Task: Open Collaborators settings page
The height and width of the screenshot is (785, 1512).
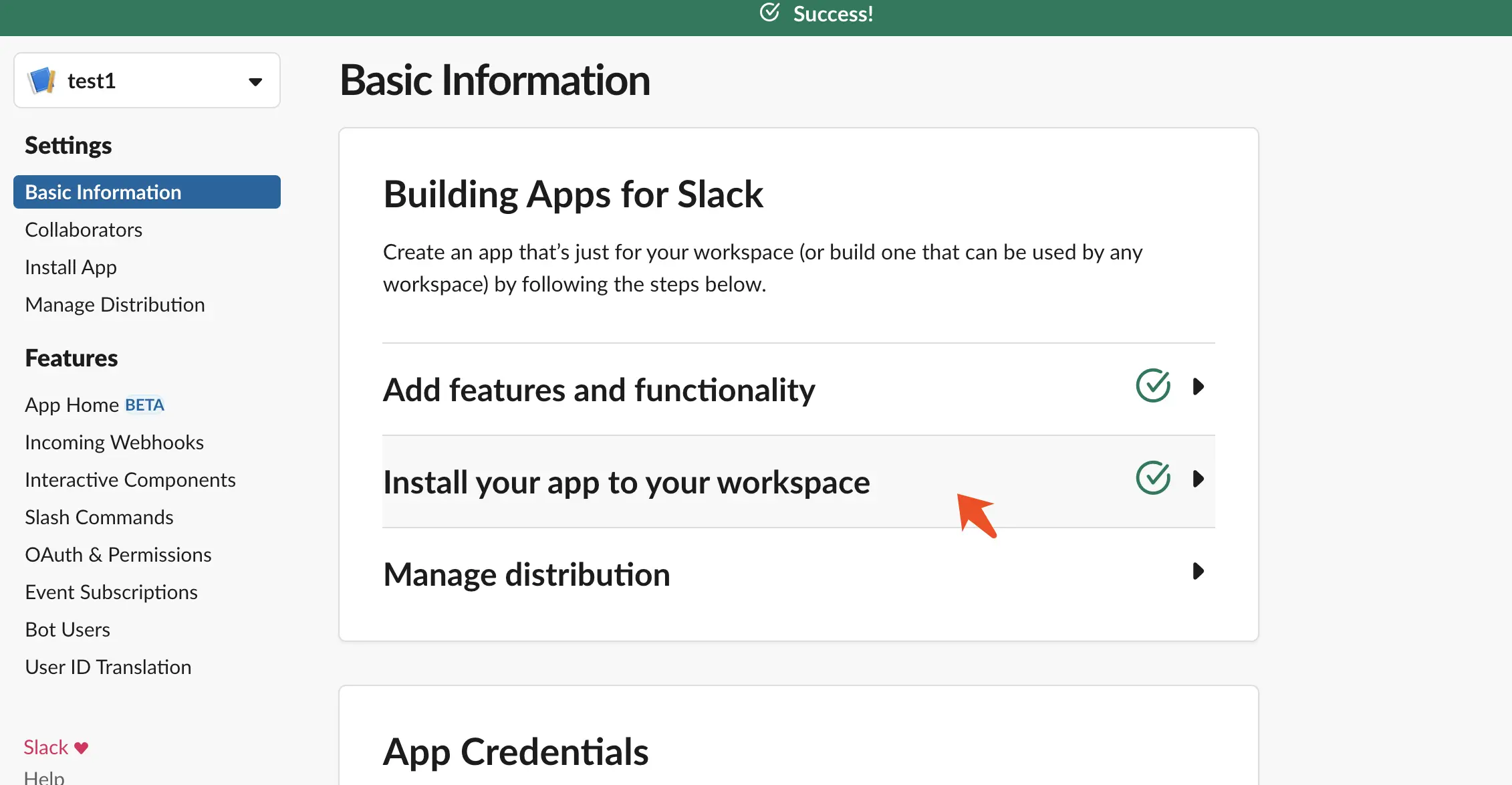Action: 84,229
